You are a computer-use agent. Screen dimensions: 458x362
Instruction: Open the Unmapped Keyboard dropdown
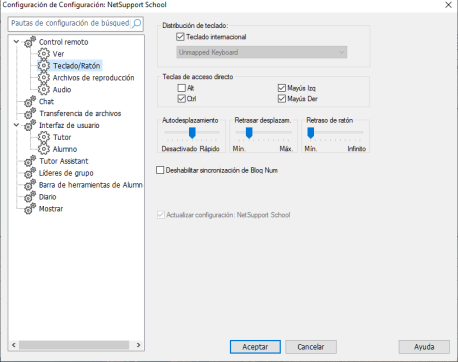point(262,52)
